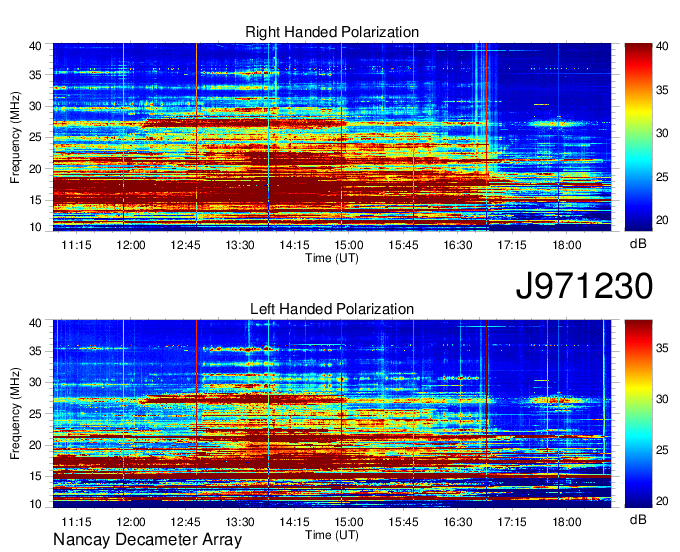The width and height of the screenshot is (680, 552).
Task: Click the lower color bar beside Left Handed plot
Action: [x=638, y=414]
